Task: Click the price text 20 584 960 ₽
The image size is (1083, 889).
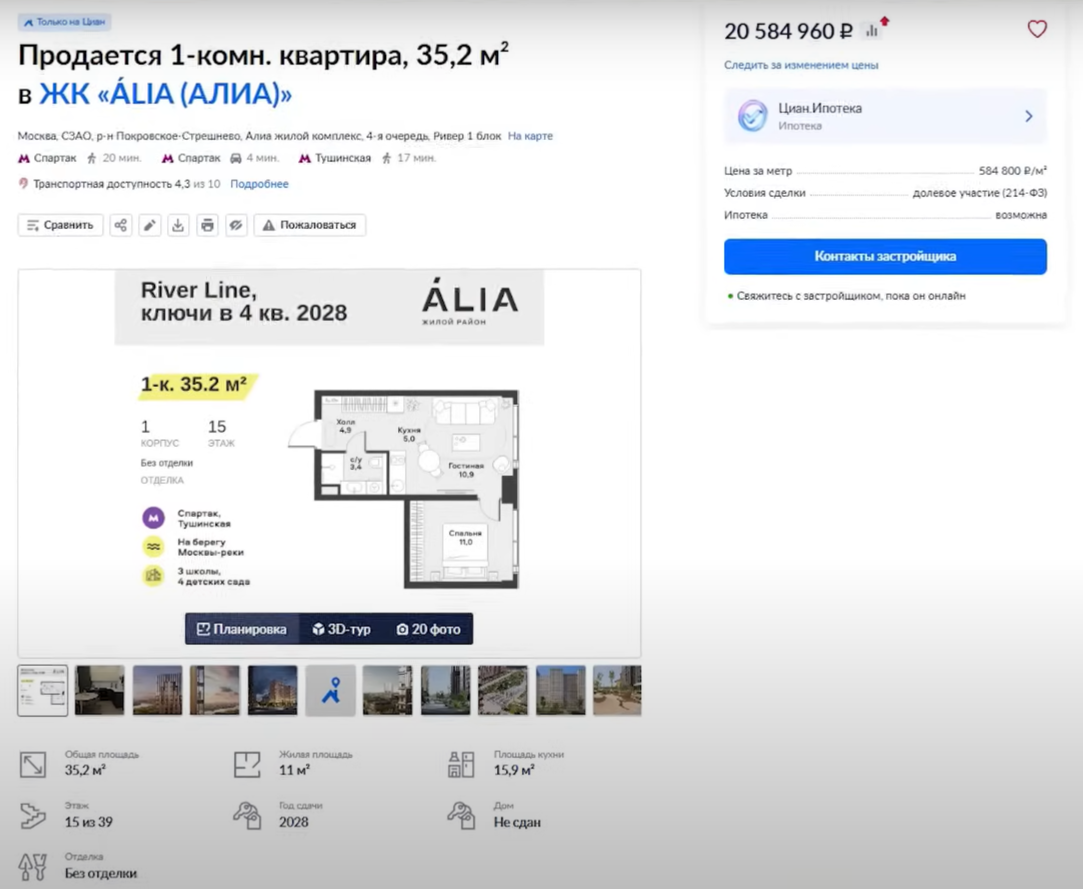Action: click(788, 32)
